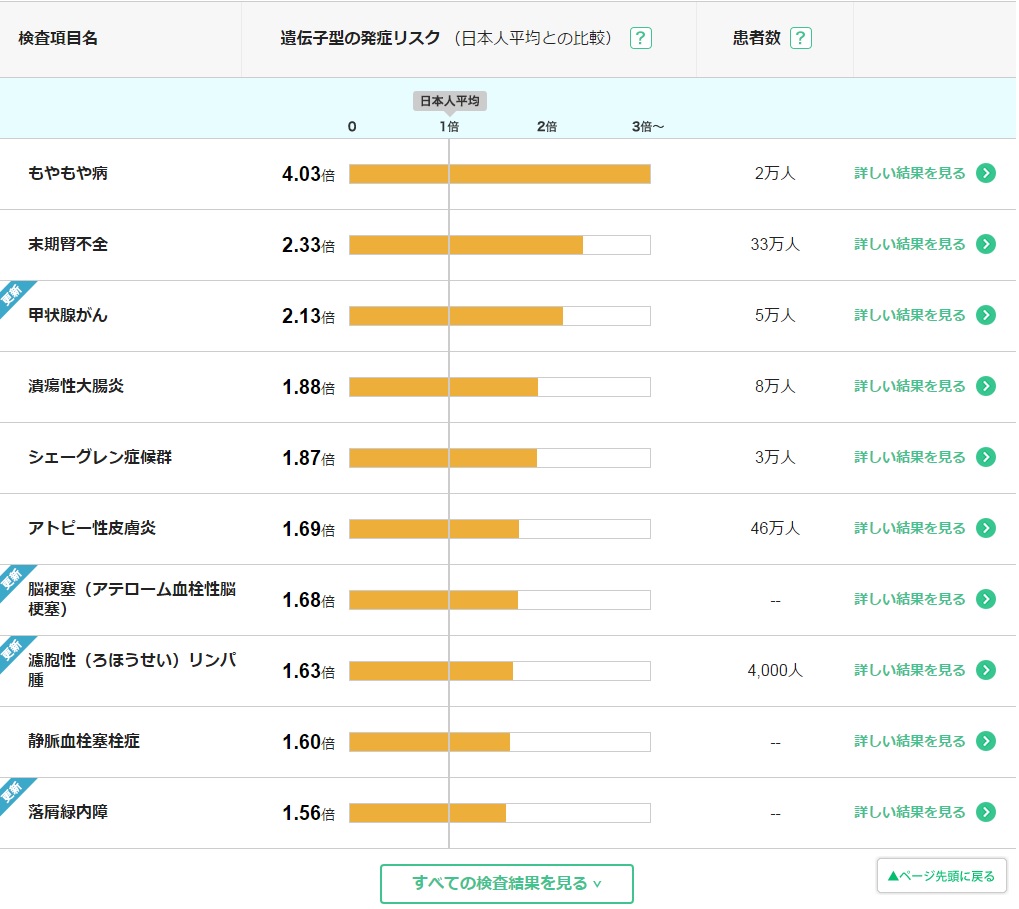The width and height of the screenshot is (1019, 909).
Task: Open 詳しい結果を見る for 脳梗塞 row
Action: click(911, 600)
